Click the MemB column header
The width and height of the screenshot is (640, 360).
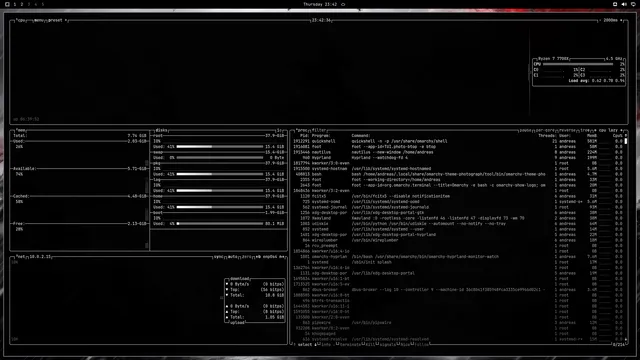click(x=592, y=136)
